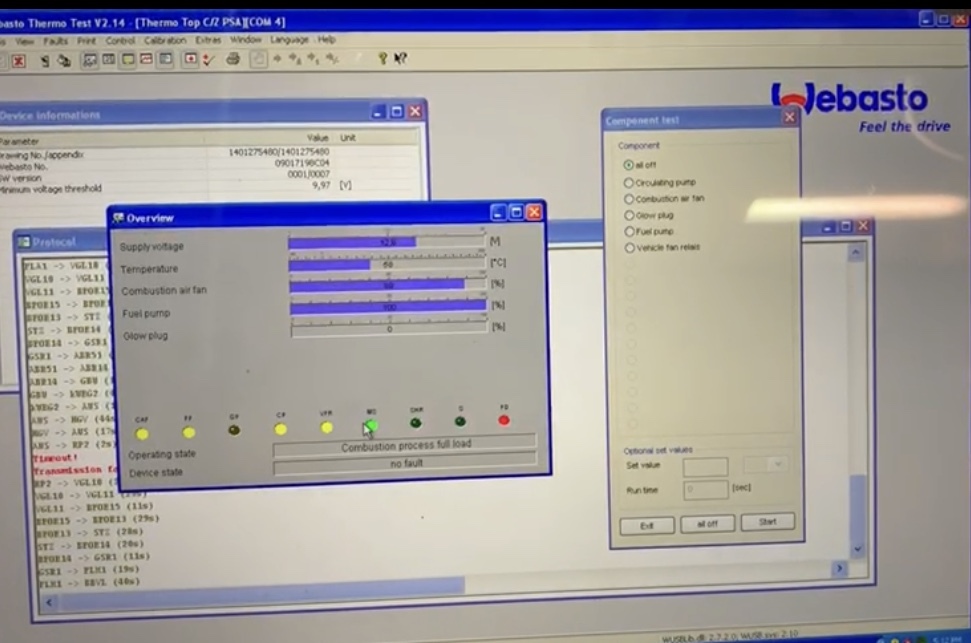
Task: Click the Protocol horizontal scrollbar left arrow
Action: point(49,602)
